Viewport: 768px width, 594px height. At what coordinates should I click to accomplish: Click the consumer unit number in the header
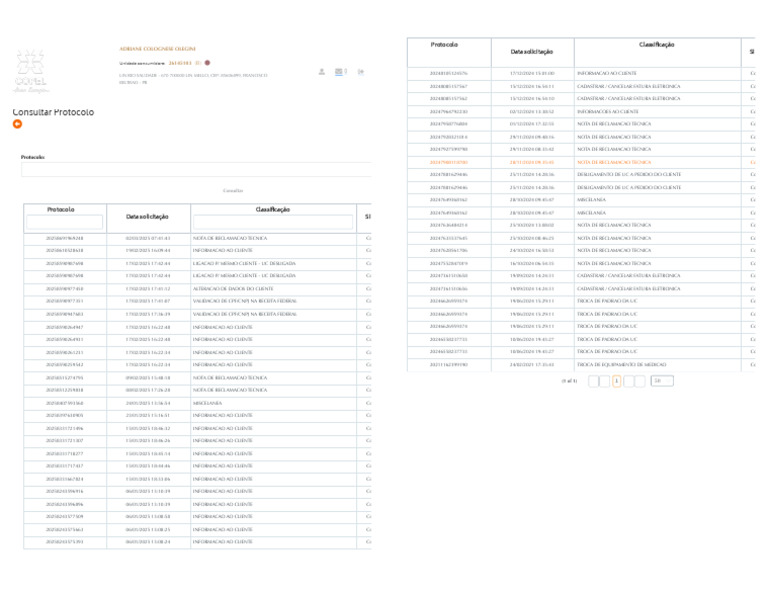(x=180, y=63)
